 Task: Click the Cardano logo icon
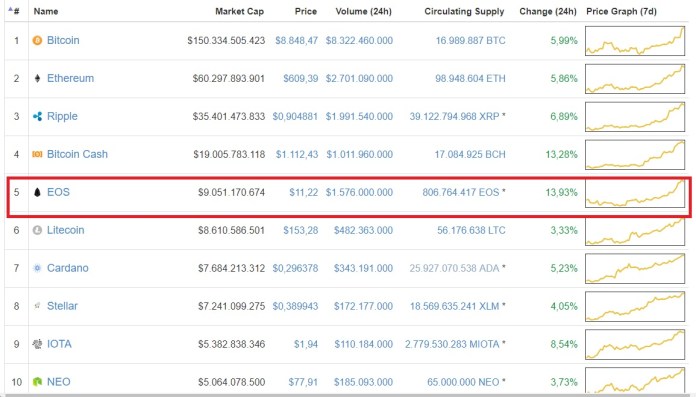pyautogui.click(x=37, y=268)
